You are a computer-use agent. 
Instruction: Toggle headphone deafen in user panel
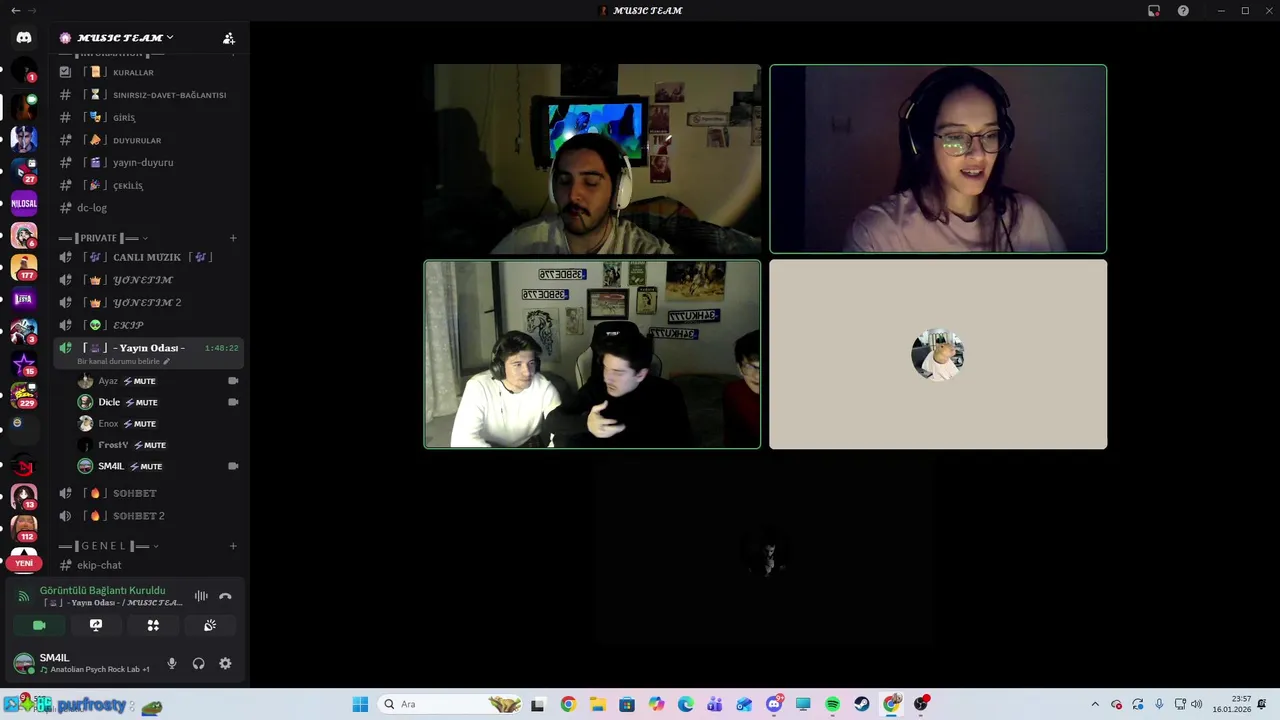(x=199, y=663)
